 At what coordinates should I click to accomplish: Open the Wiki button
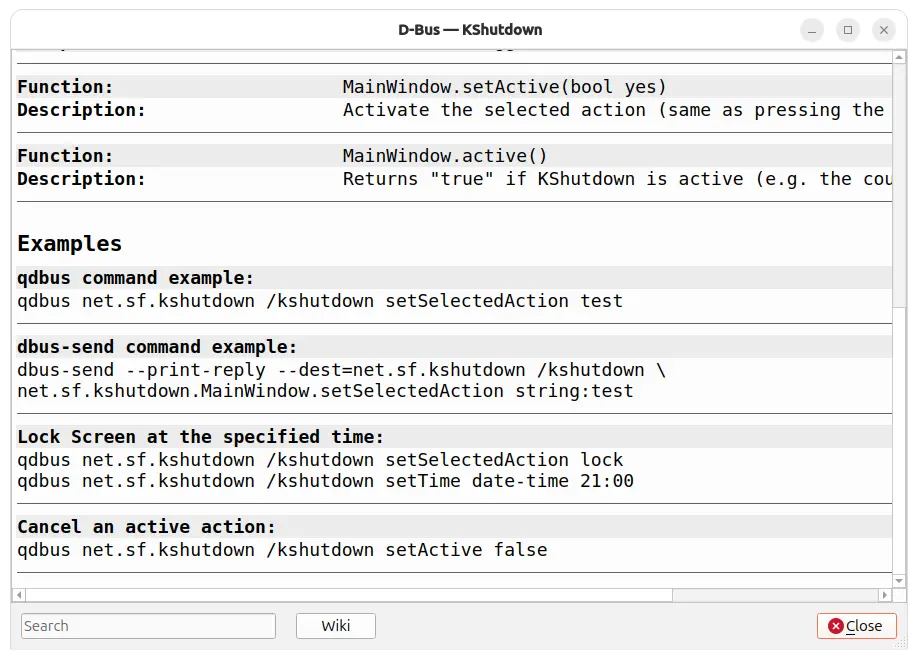click(336, 626)
